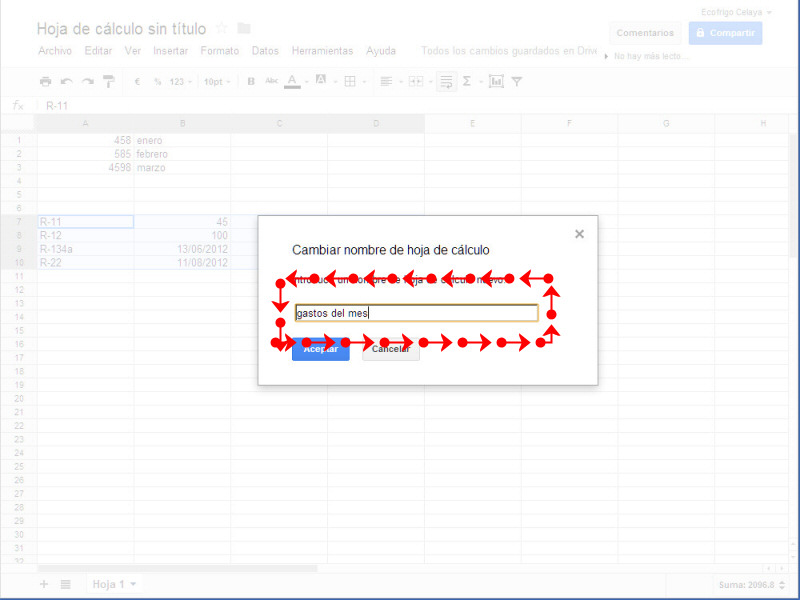Open the 10pt font size dropdown

pos(217,82)
